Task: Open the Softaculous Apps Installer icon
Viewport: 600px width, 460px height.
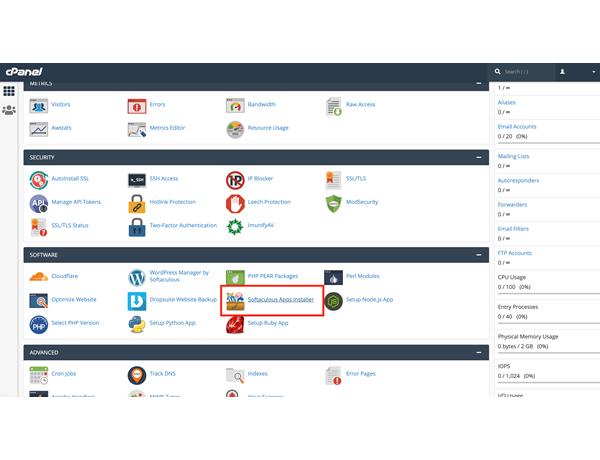Action: coord(235,301)
